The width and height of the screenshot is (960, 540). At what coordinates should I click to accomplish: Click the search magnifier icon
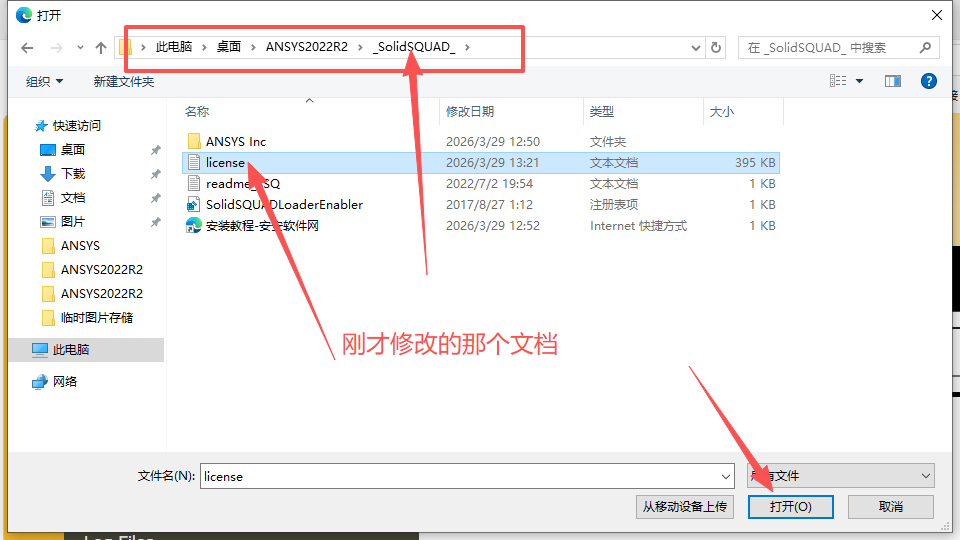point(926,47)
